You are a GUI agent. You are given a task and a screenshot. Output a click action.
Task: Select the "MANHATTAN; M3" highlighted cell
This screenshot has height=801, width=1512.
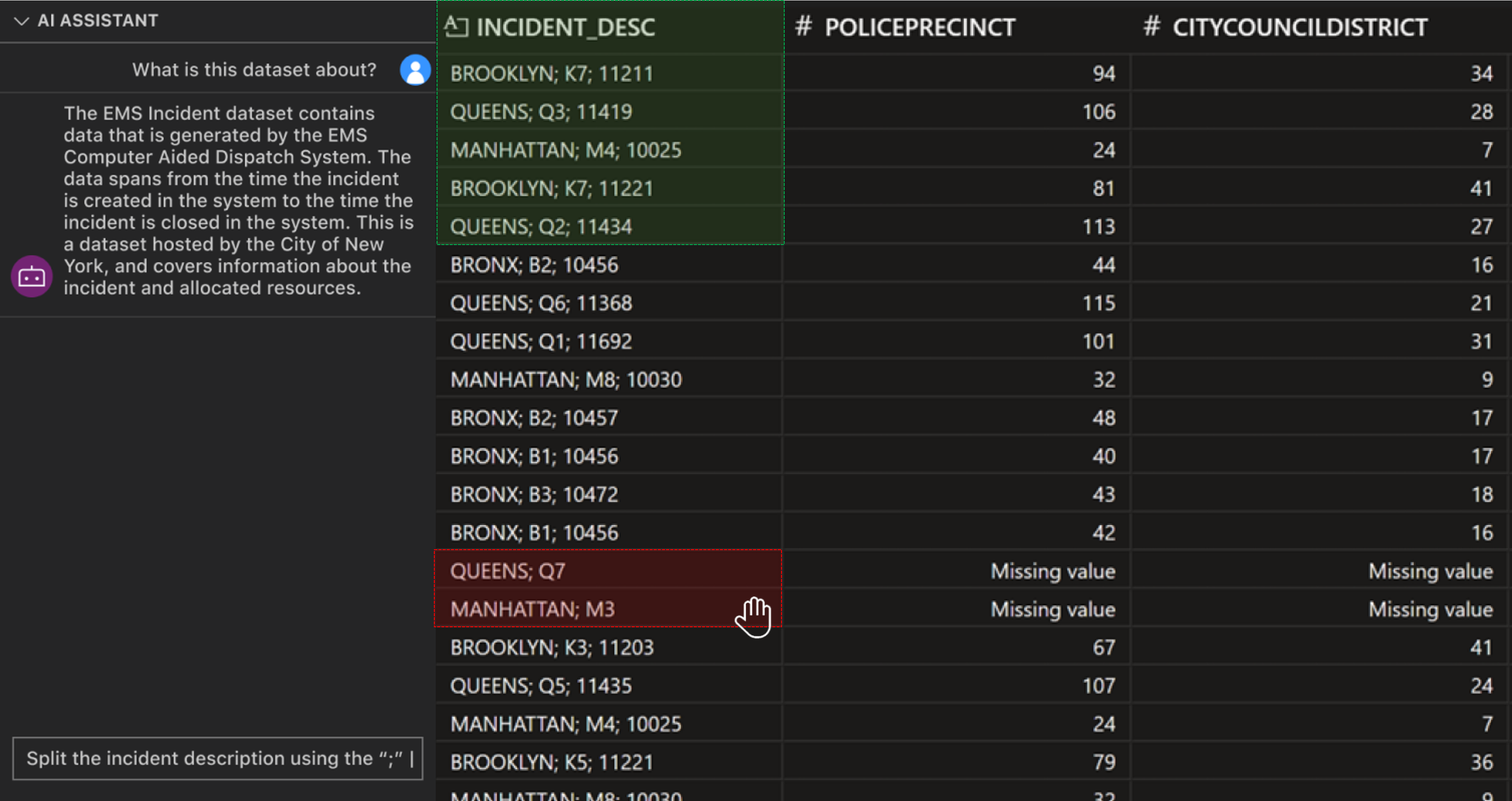click(x=532, y=609)
